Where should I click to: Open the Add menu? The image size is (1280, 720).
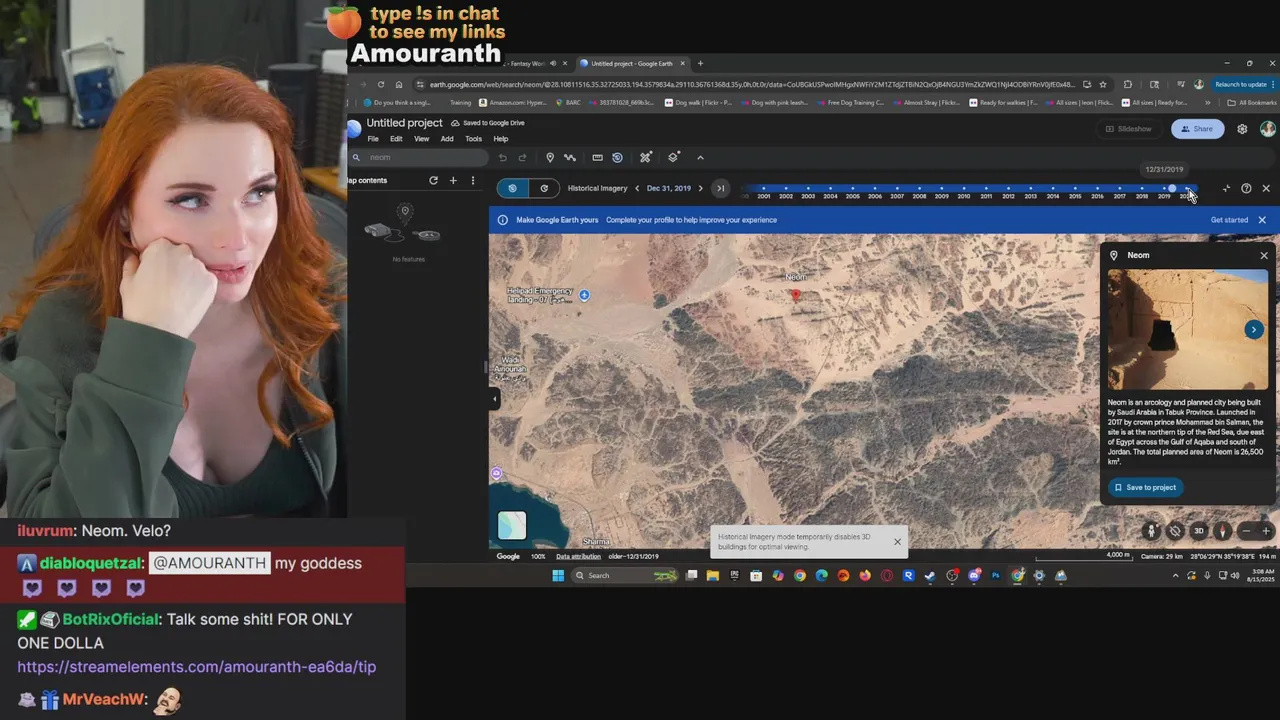[x=447, y=139]
